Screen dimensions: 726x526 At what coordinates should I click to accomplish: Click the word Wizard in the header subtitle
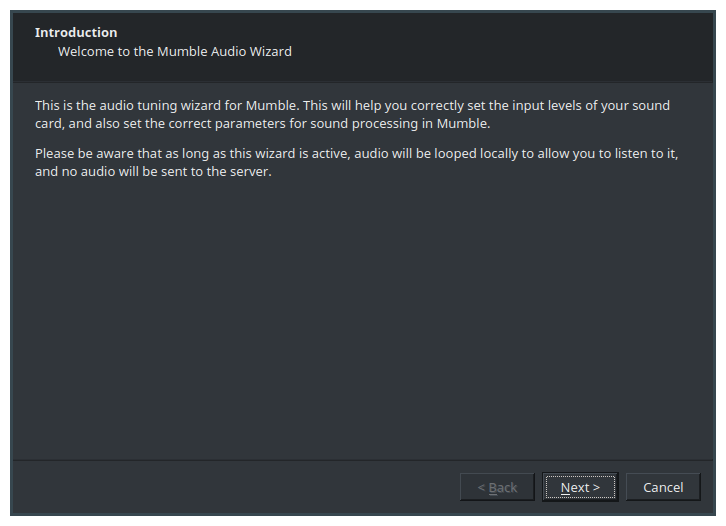[270, 51]
